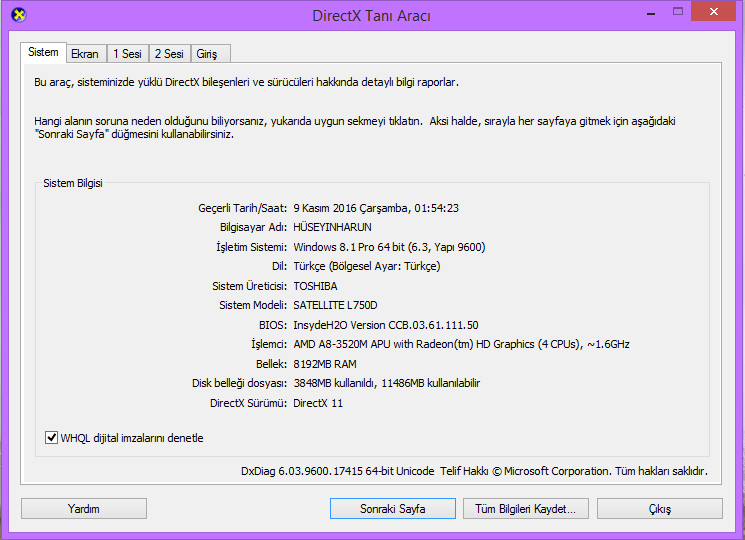745x540 pixels.
Task: Click the DirectX icon in title bar
Action: (19, 15)
